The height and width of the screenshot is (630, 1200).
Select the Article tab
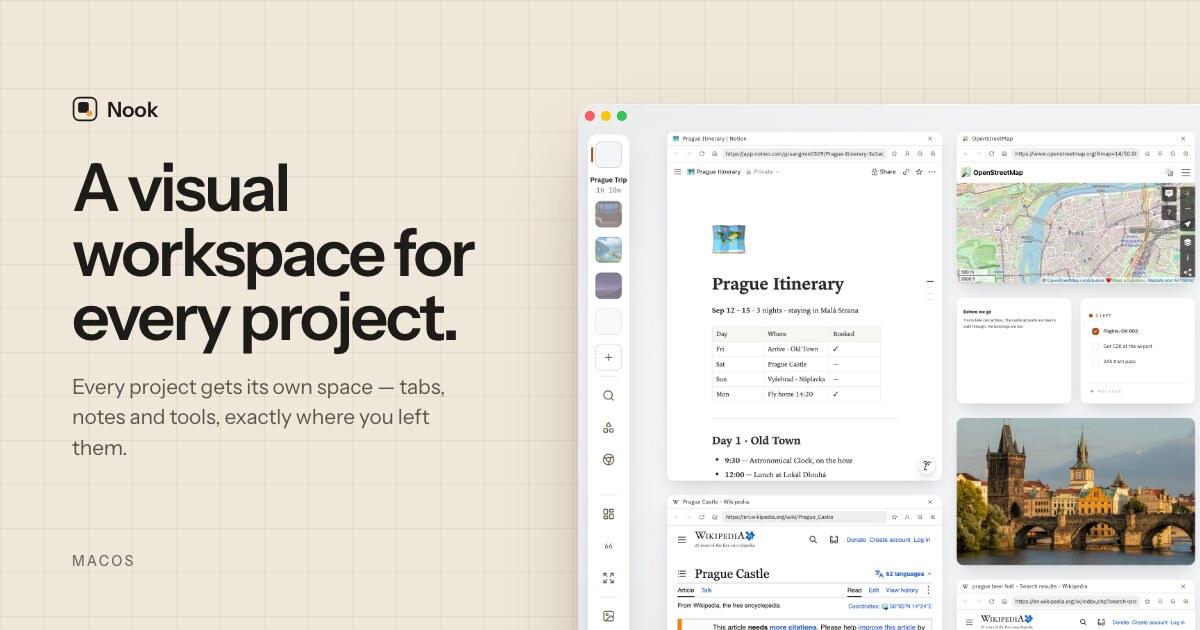pos(686,591)
